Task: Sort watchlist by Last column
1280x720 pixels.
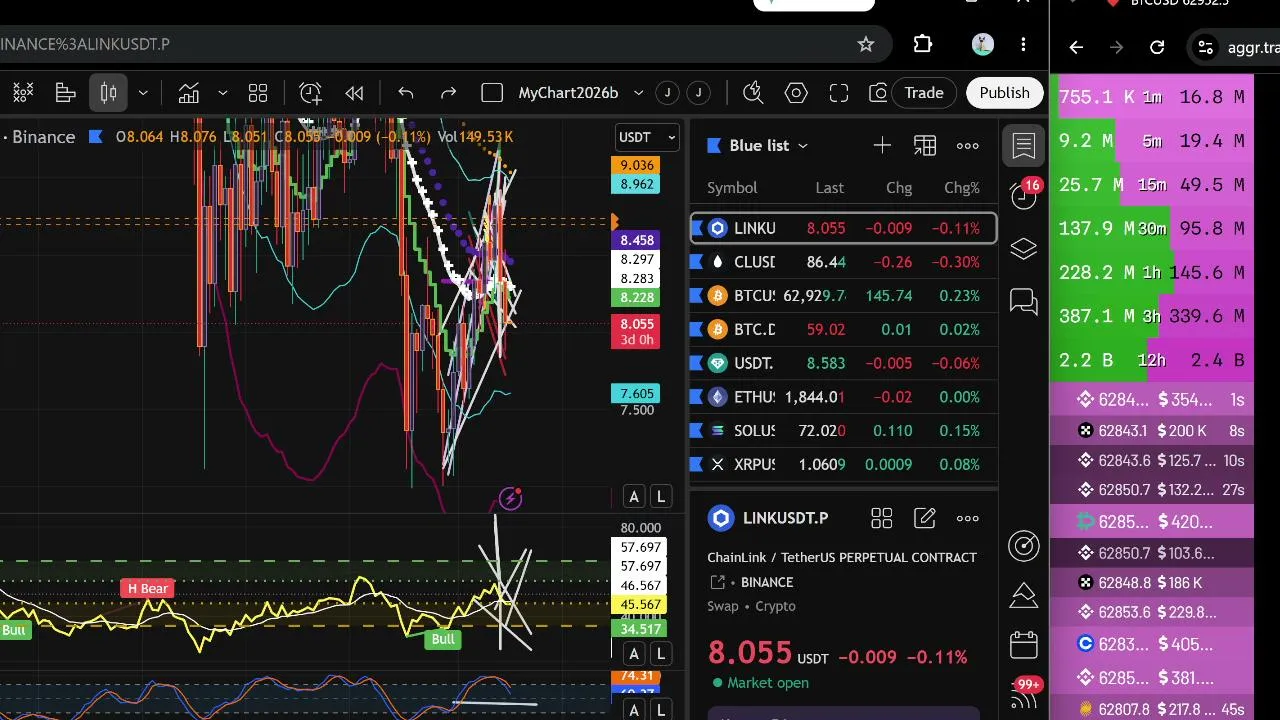Action: click(x=829, y=188)
